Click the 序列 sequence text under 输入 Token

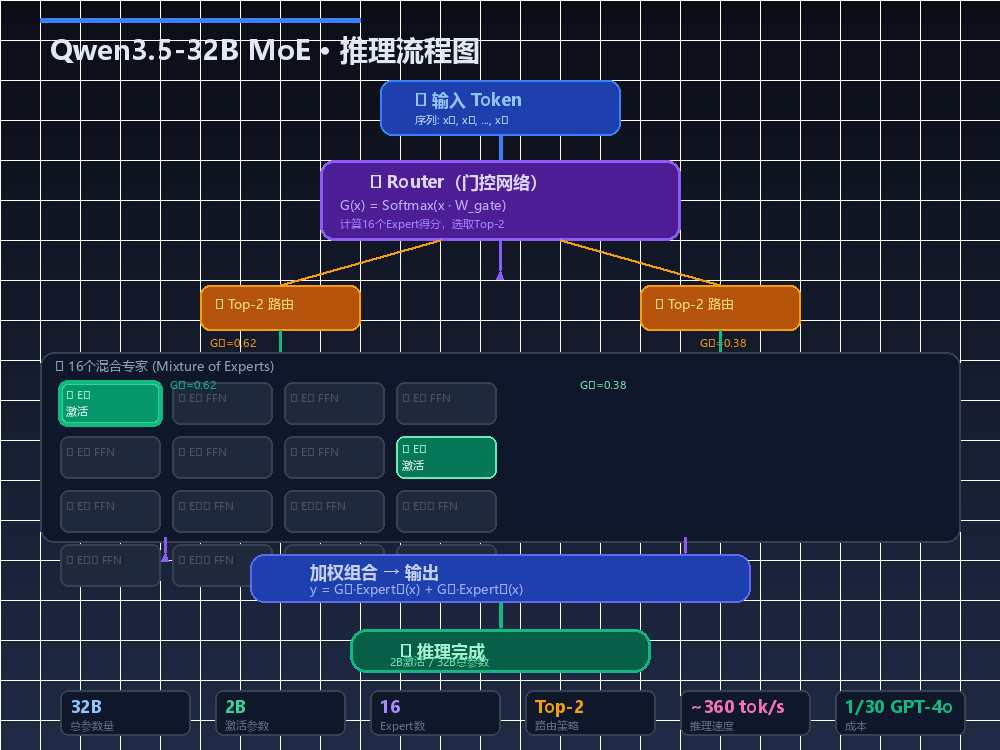(x=461, y=120)
